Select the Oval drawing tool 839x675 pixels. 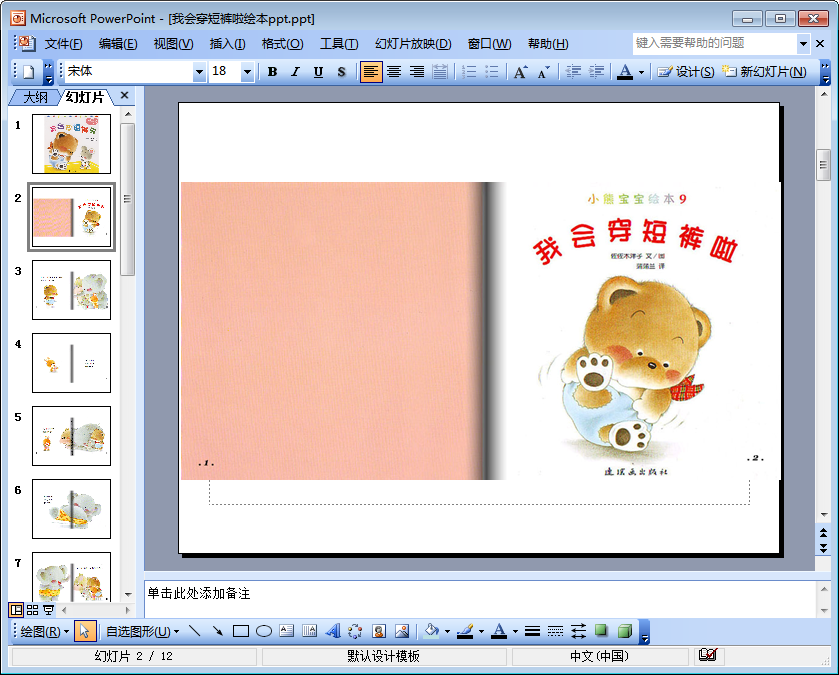[263, 632]
